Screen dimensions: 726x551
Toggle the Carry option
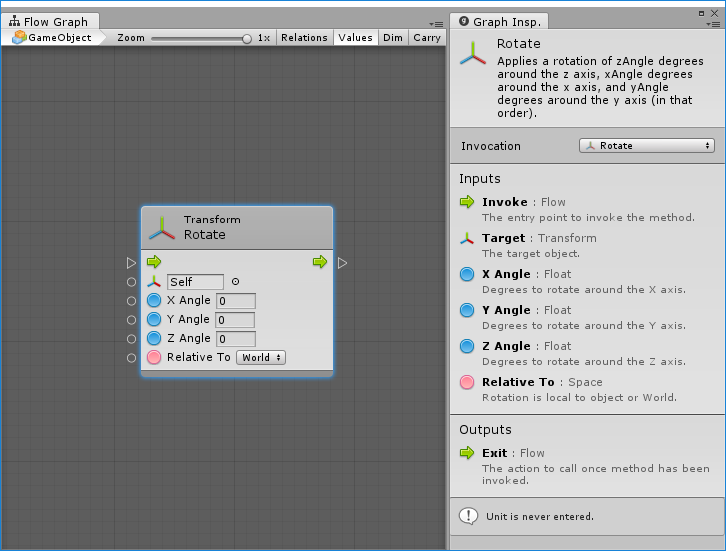pos(427,37)
